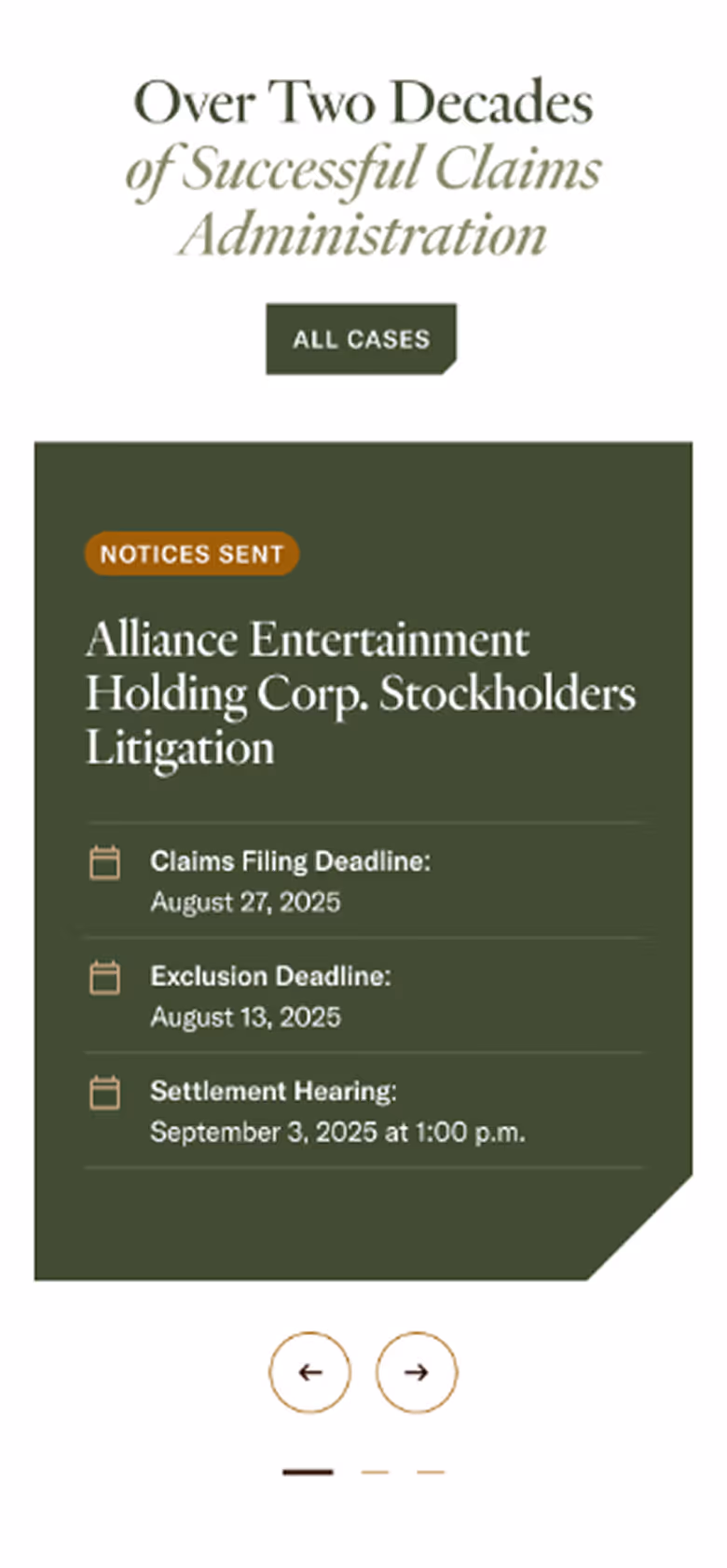Click the right arrow carousel icon

[x=416, y=1372]
